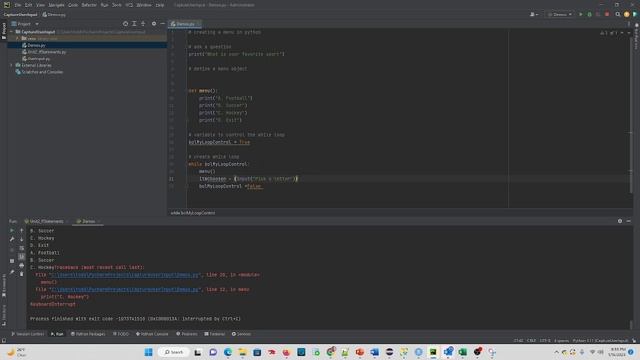Open the user account dropdown in toolbar

534,14
